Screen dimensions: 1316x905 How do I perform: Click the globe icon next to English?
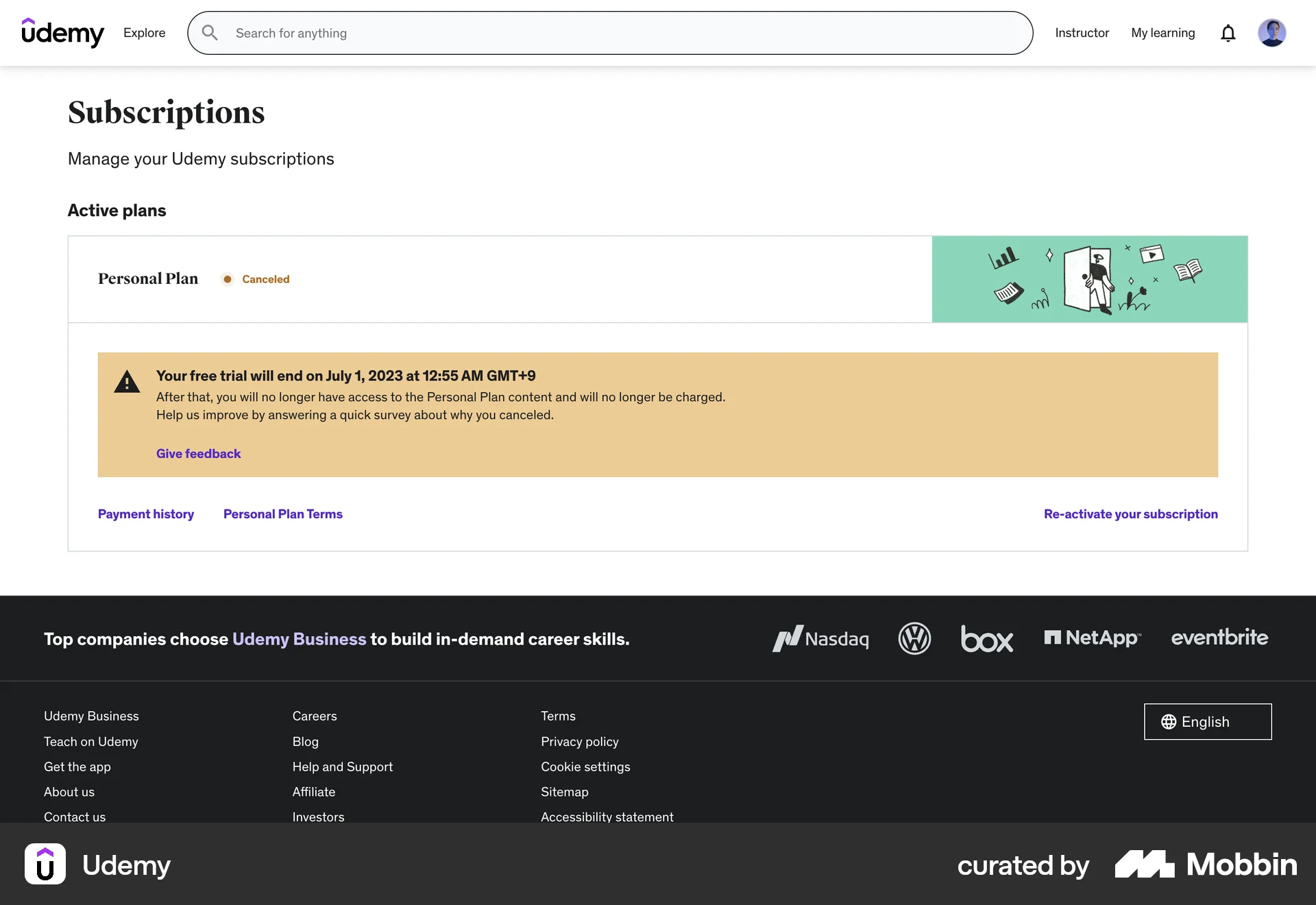(1170, 721)
